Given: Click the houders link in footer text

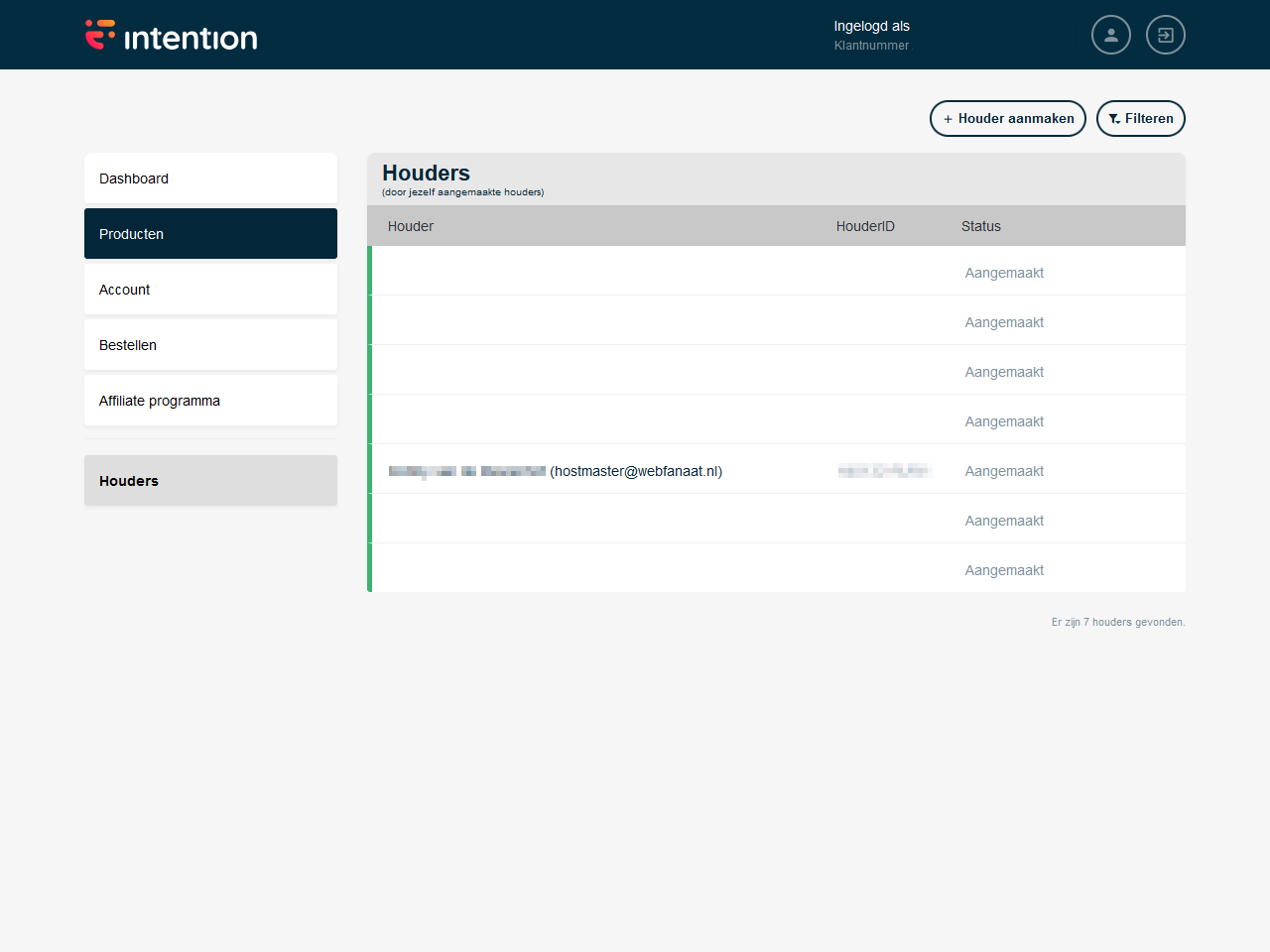Looking at the screenshot, I should point(1111,622).
